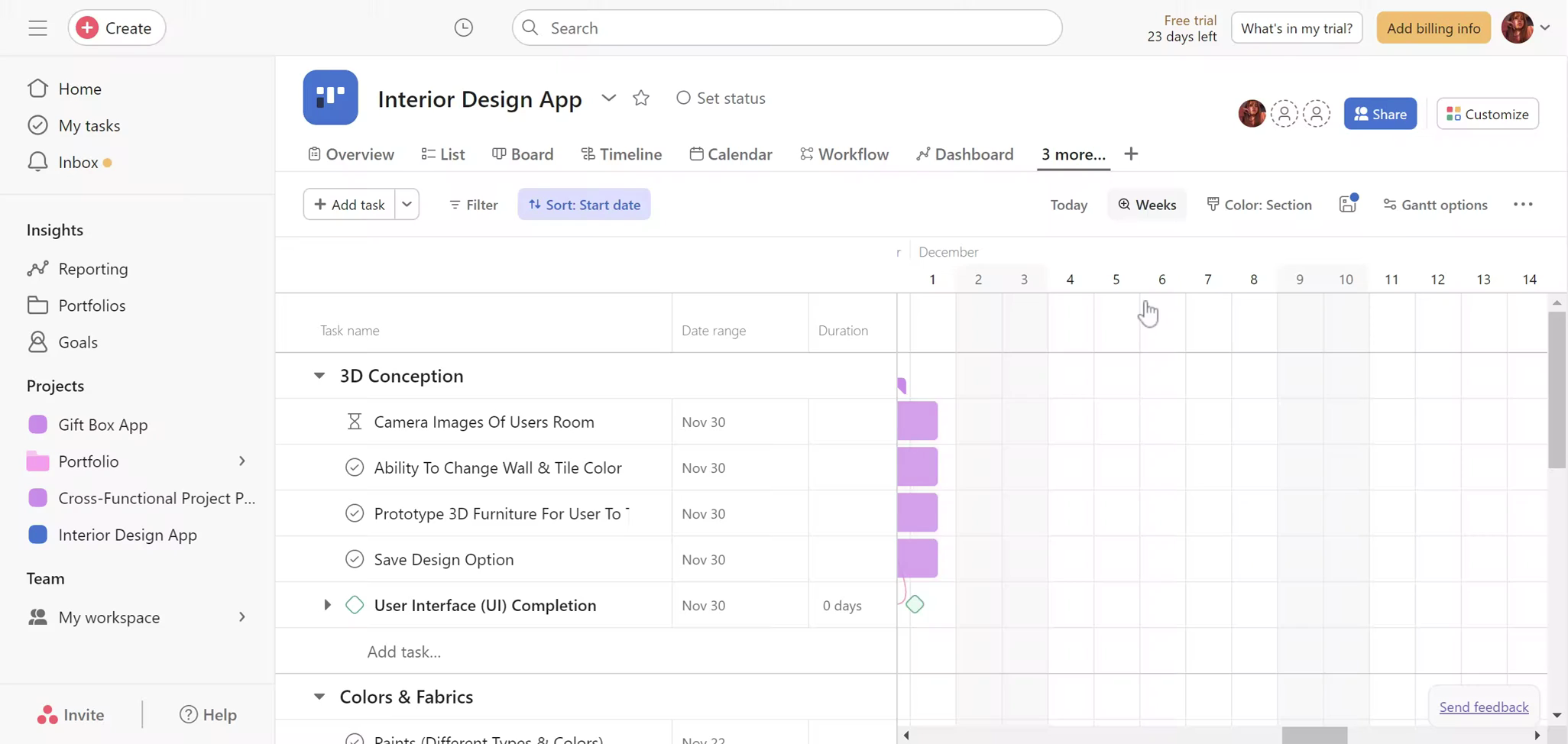The height and width of the screenshot is (744, 1568).
Task: Open the Customize panel
Action: 1487,114
